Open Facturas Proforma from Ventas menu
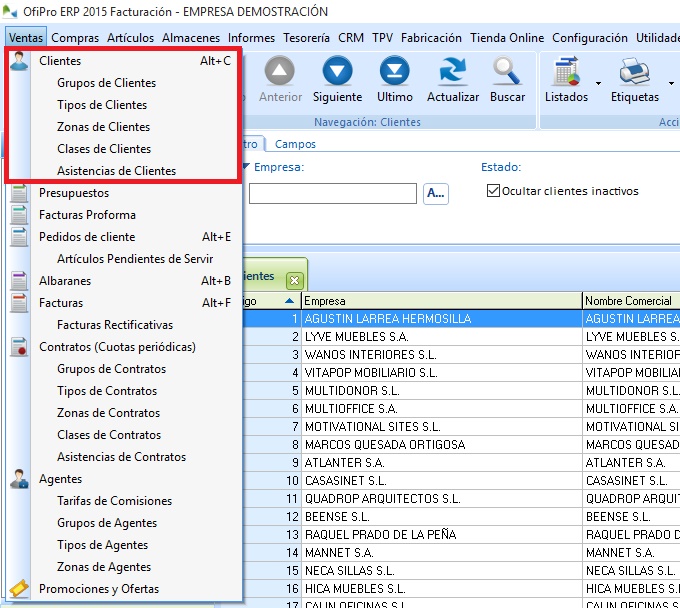The height and width of the screenshot is (608, 680). point(87,215)
